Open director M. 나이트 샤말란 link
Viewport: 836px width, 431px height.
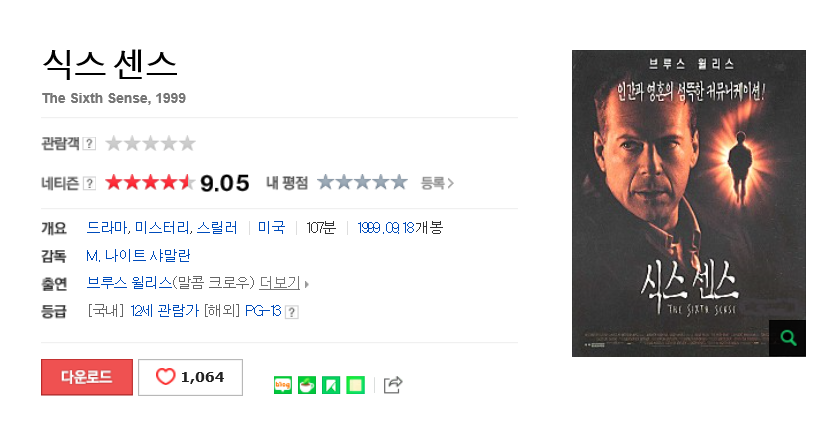click(138, 255)
